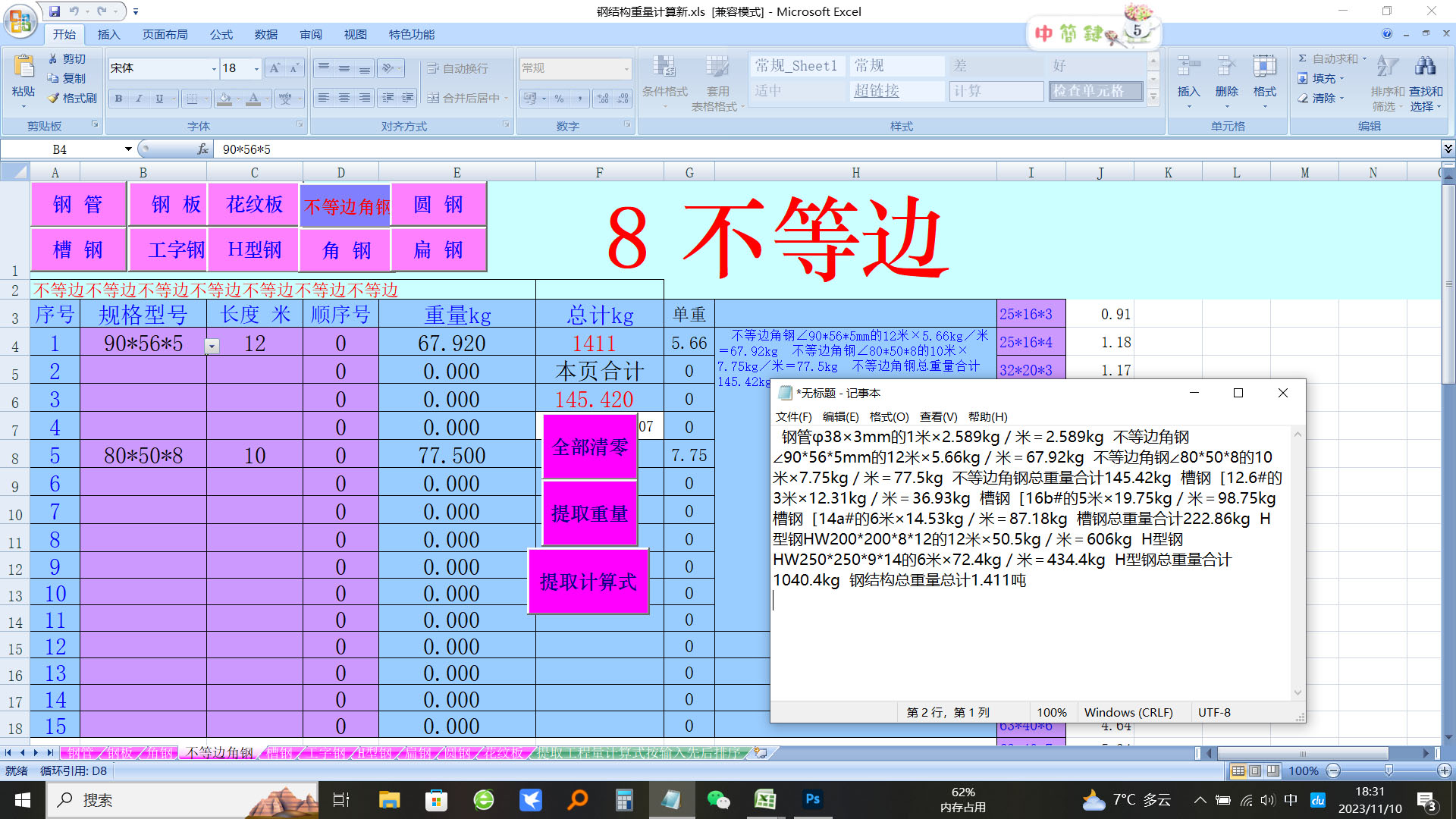The image size is (1456, 819).
Task: Click the 扁钢 navigation button
Action: pos(438,249)
